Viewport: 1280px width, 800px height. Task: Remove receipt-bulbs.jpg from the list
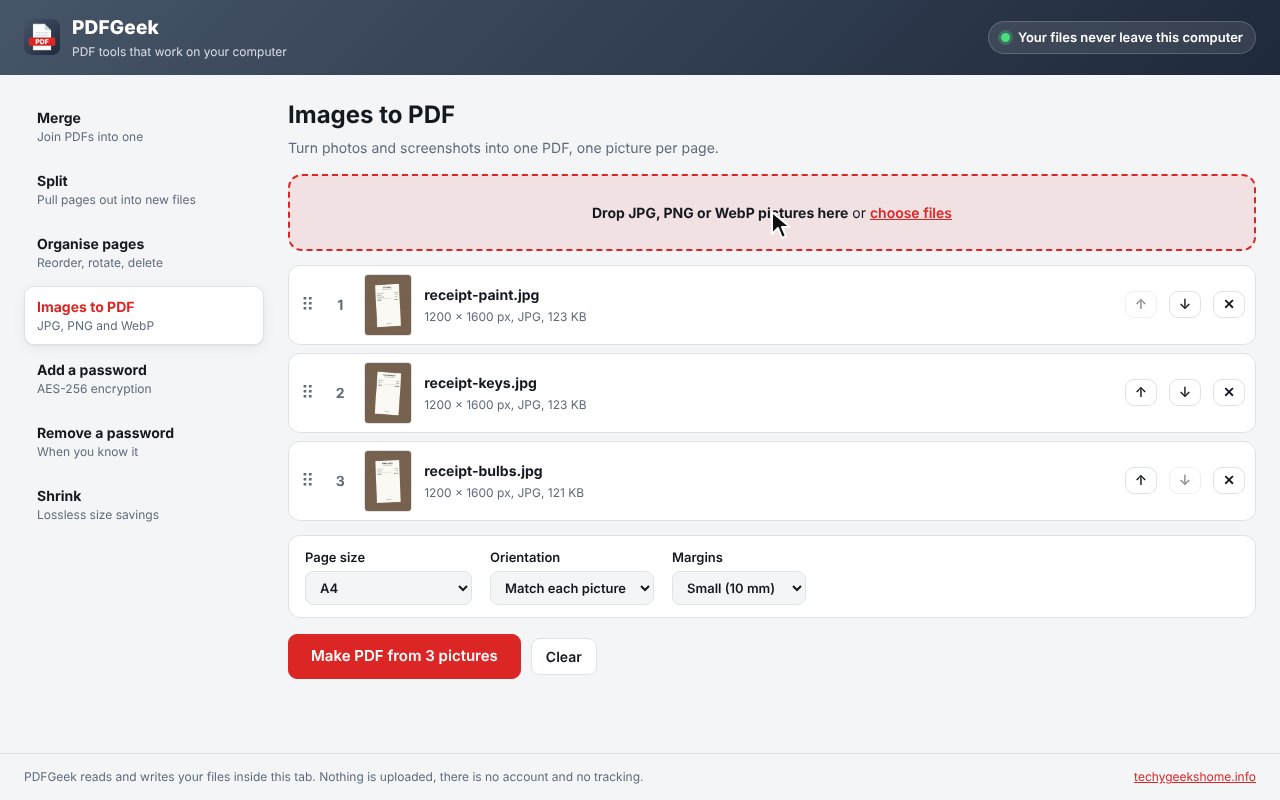1229,481
